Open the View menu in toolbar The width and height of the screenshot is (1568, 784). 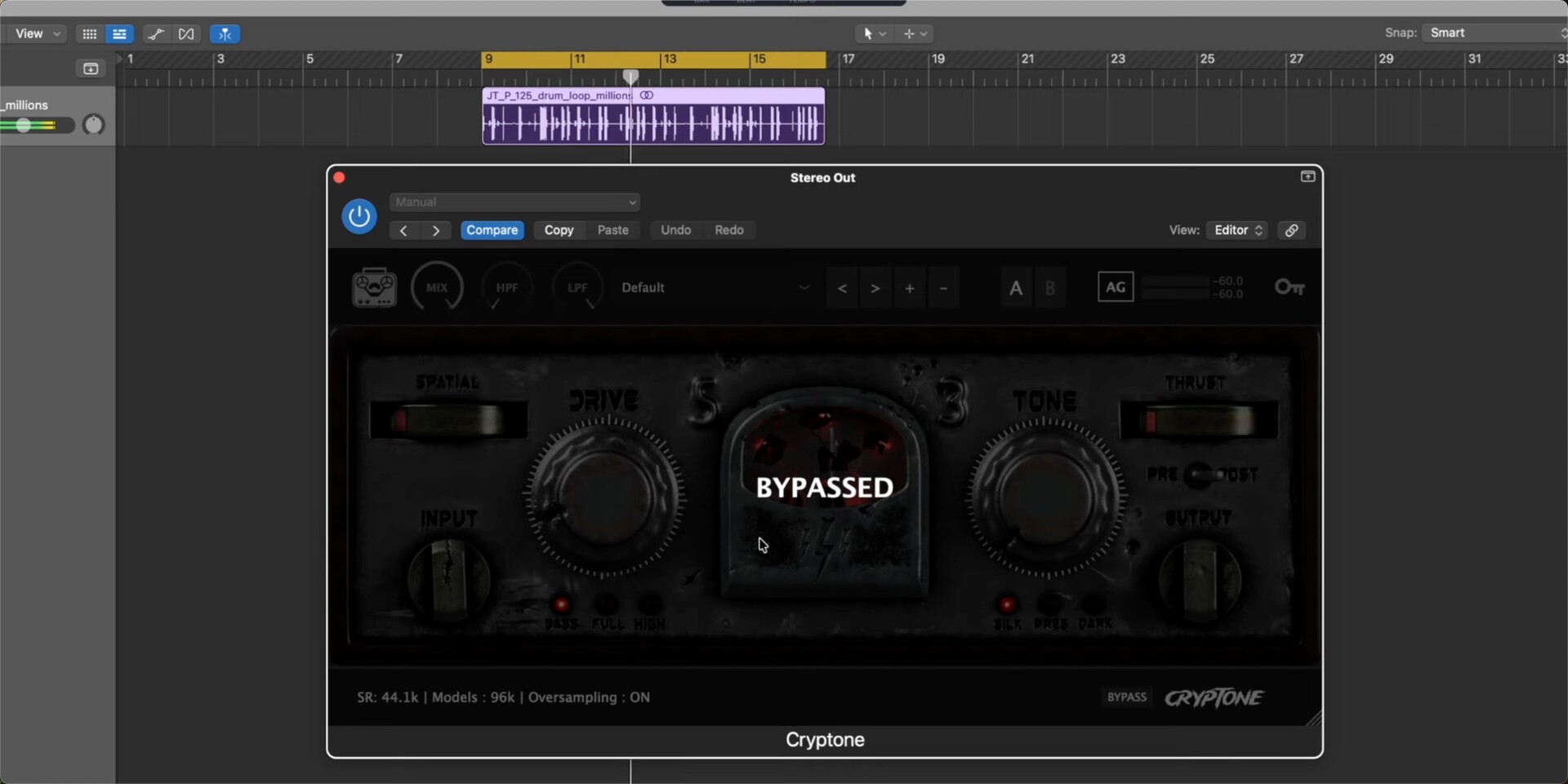pyautogui.click(x=37, y=33)
